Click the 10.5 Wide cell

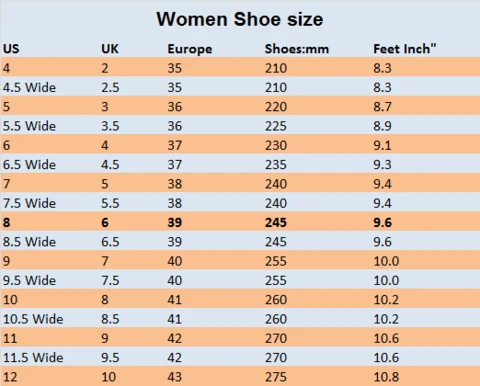(x=33, y=319)
